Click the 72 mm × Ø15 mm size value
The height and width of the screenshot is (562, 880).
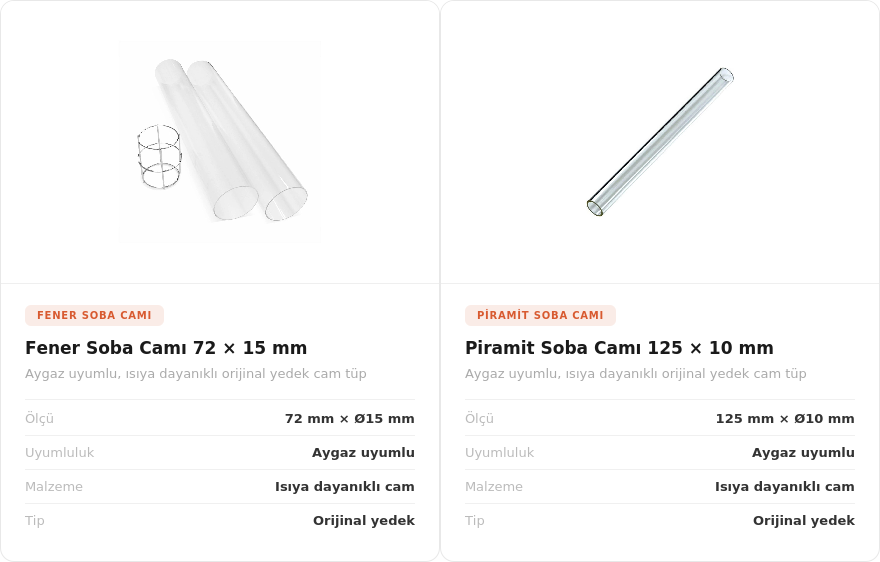click(350, 419)
